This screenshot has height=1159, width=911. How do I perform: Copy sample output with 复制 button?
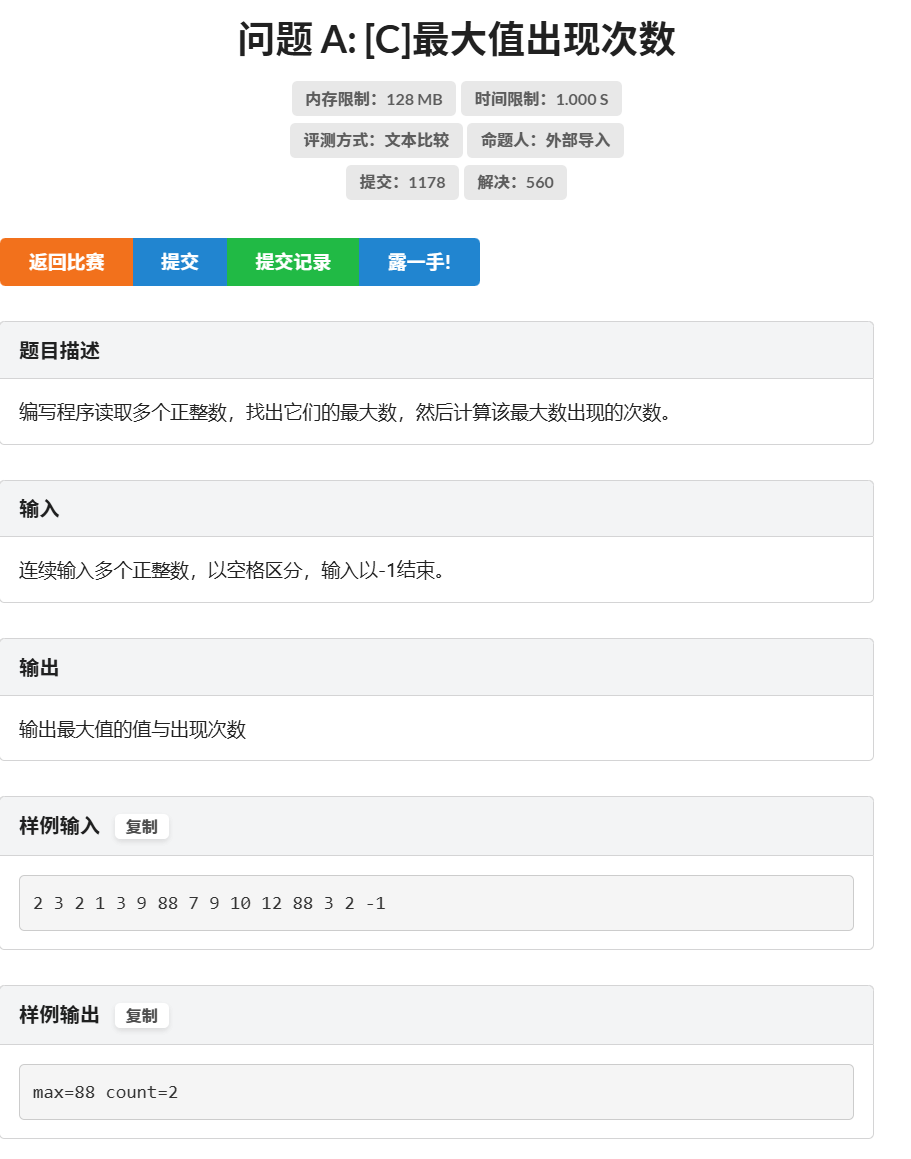coord(141,1016)
